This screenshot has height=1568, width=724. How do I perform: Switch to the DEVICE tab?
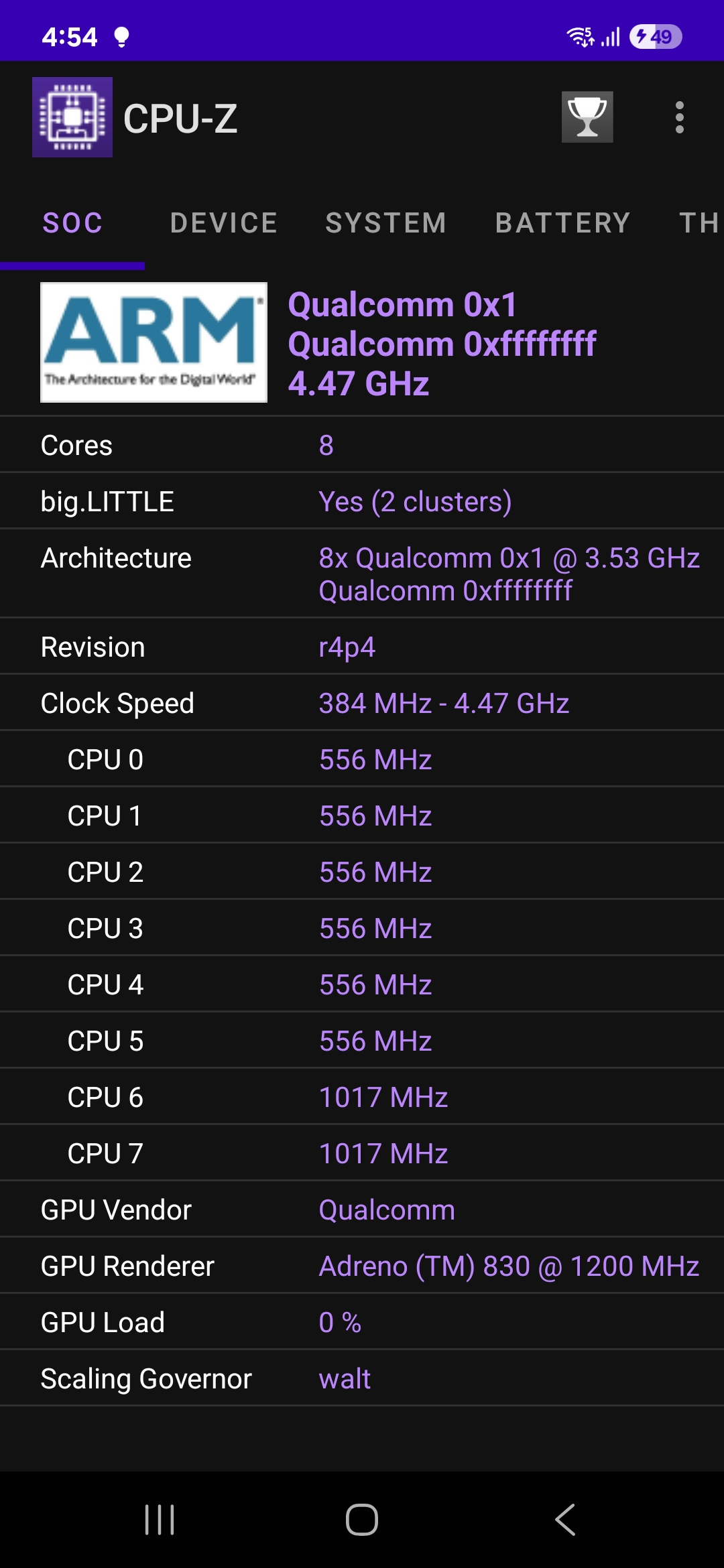(224, 223)
